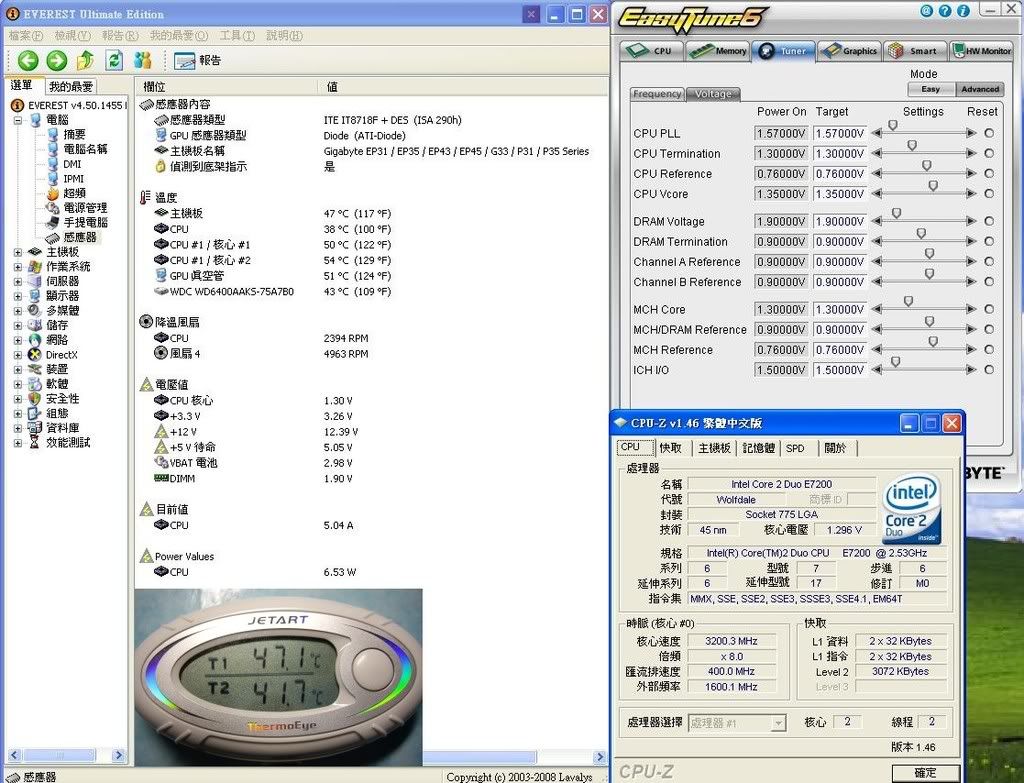This screenshot has width=1024, height=783.
Task: Click the 儲存 storage icon in tree
Action: click(x=35, y=325)
